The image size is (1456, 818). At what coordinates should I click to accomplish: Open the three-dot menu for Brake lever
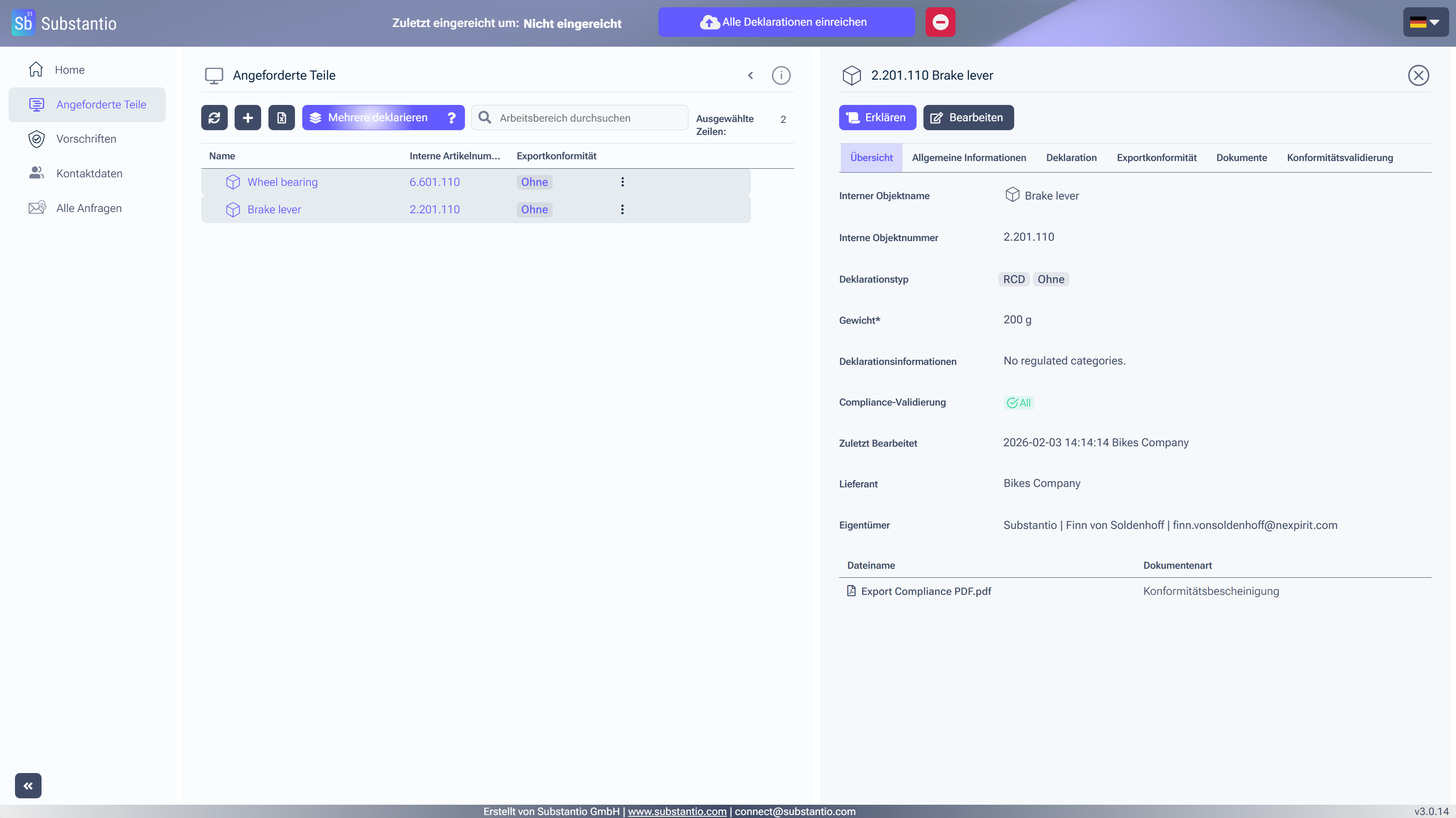coord(622,210)
